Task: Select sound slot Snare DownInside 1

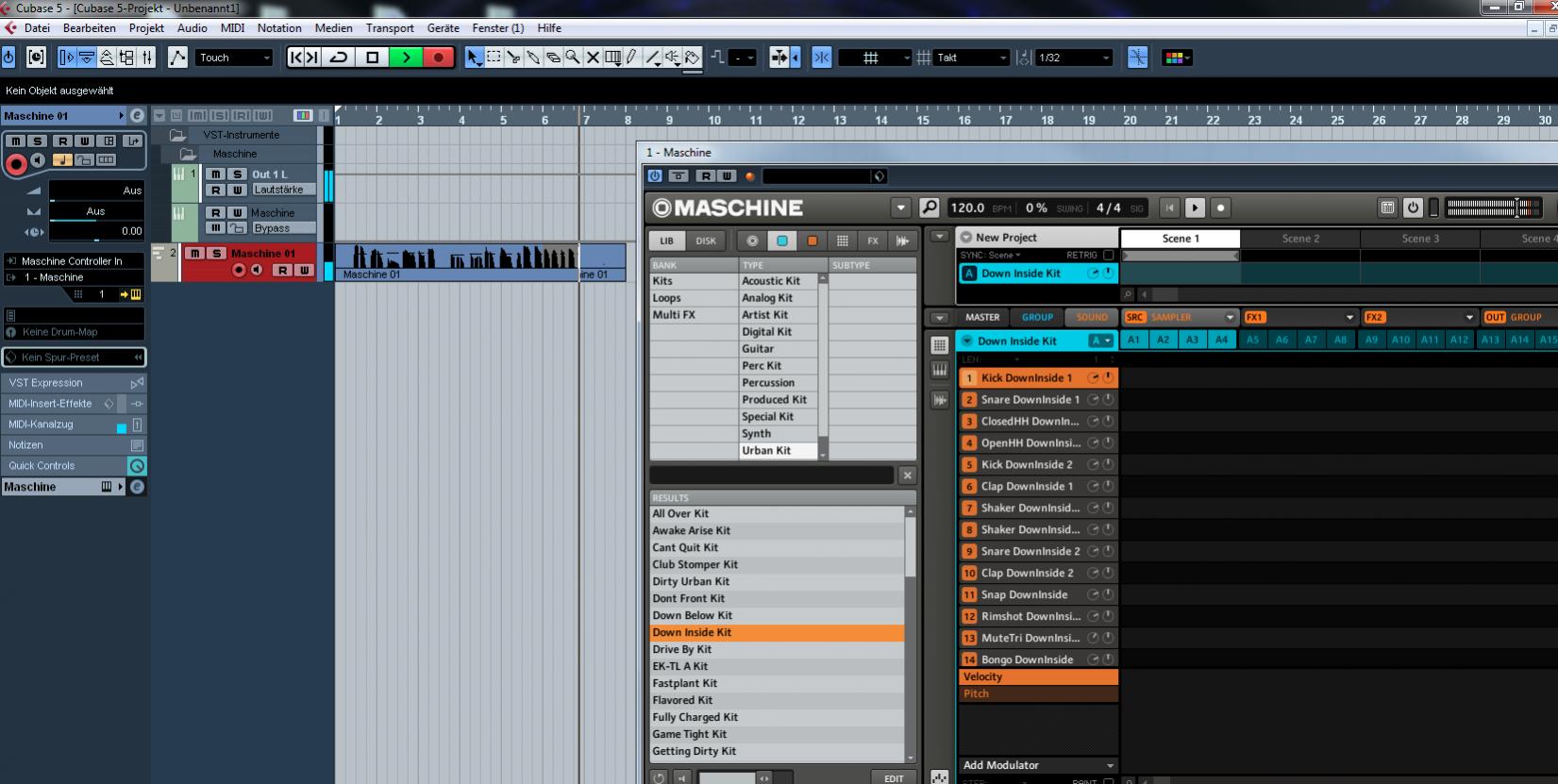Action: tap(1038, 400)
